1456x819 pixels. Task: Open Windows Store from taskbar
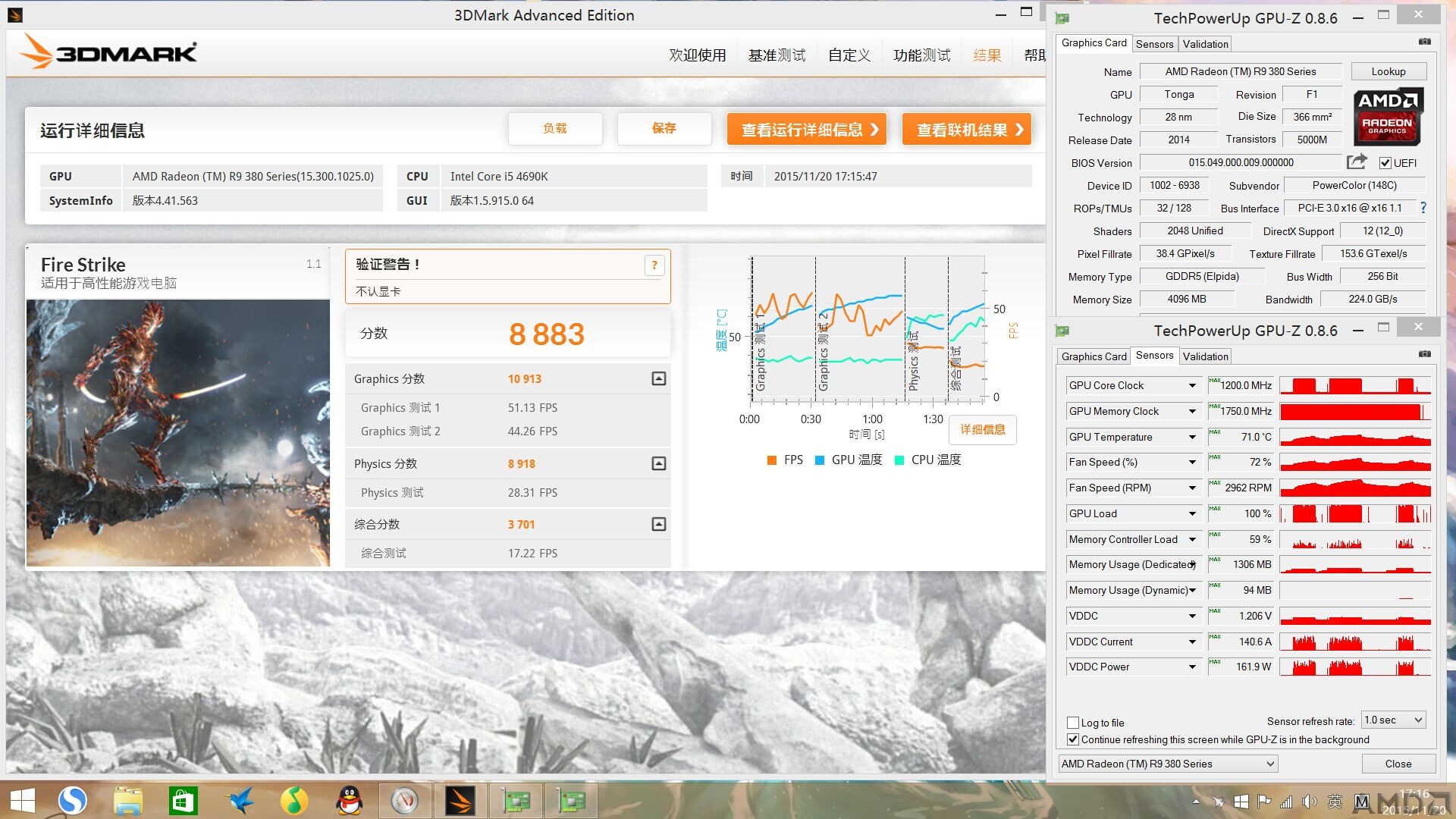click(x=183, y=801)
